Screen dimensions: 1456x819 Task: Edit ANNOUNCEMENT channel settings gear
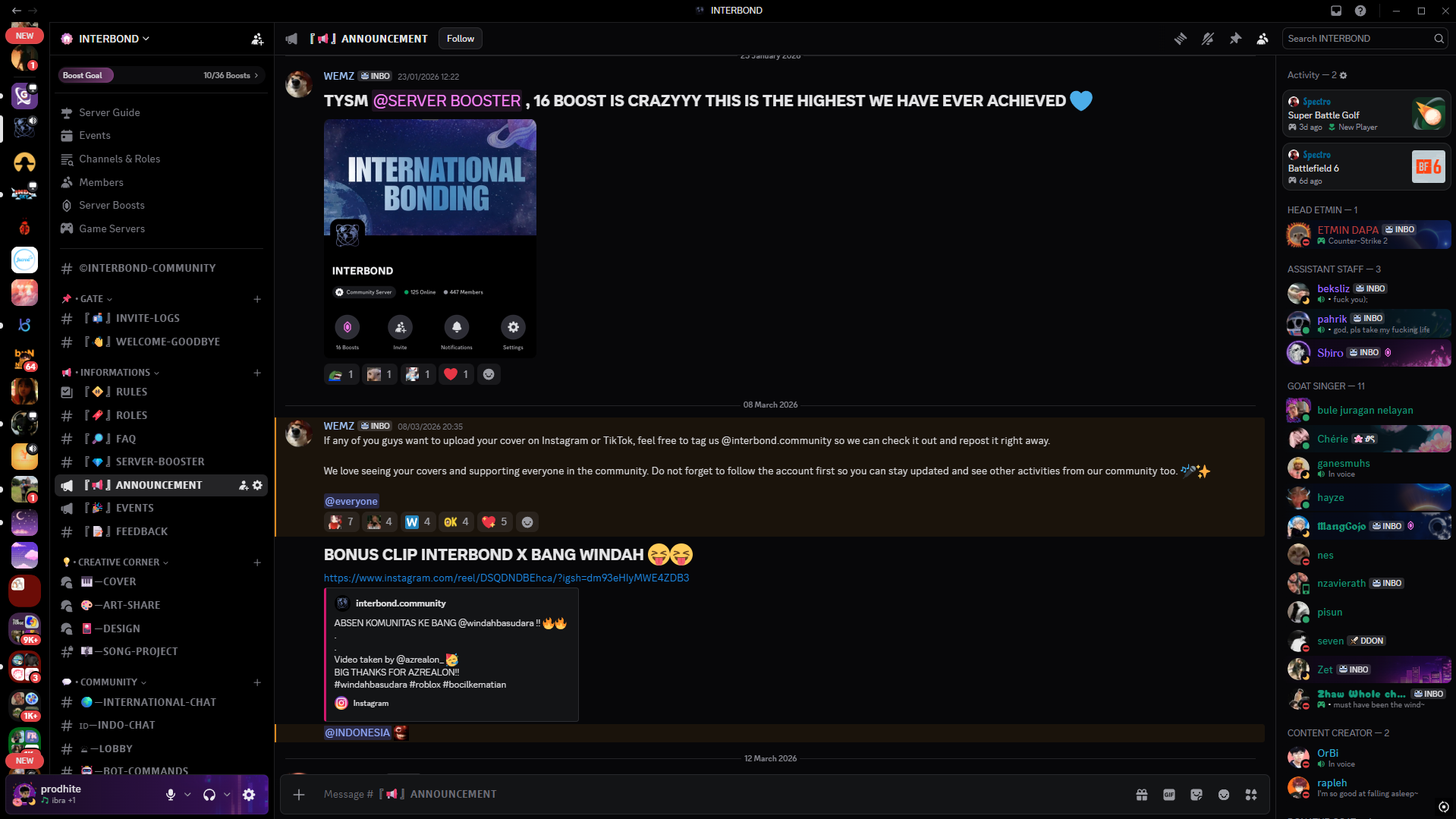(x=257, y=485)
